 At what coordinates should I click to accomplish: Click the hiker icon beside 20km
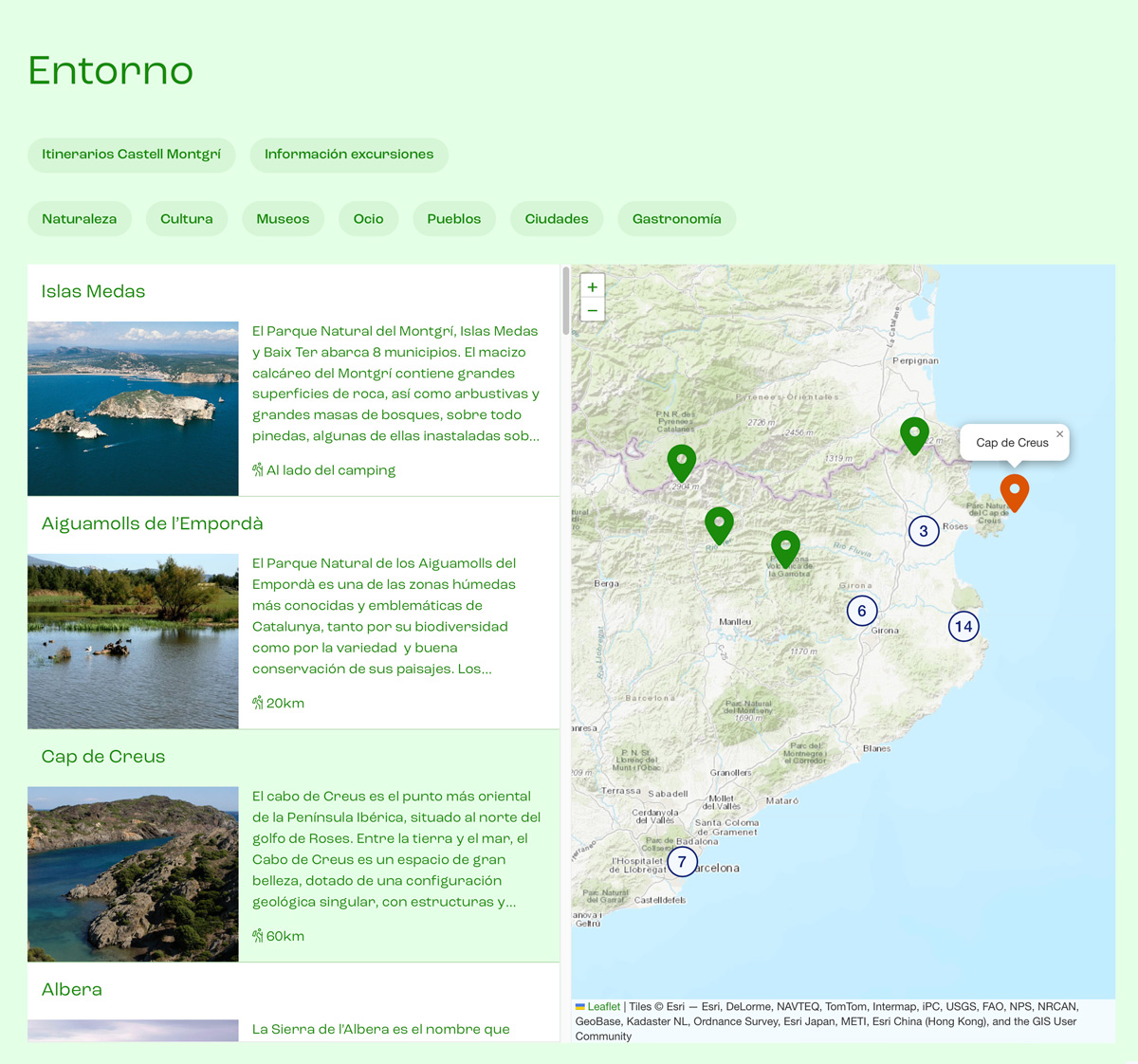pyautogui.click(x=258, y=704)
